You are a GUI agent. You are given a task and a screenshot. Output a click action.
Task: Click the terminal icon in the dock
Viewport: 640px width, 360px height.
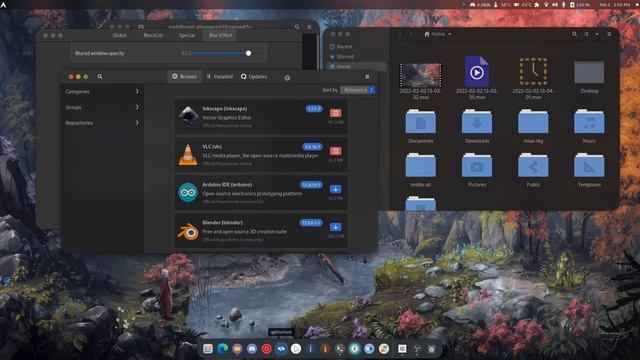tap(340, 349)
